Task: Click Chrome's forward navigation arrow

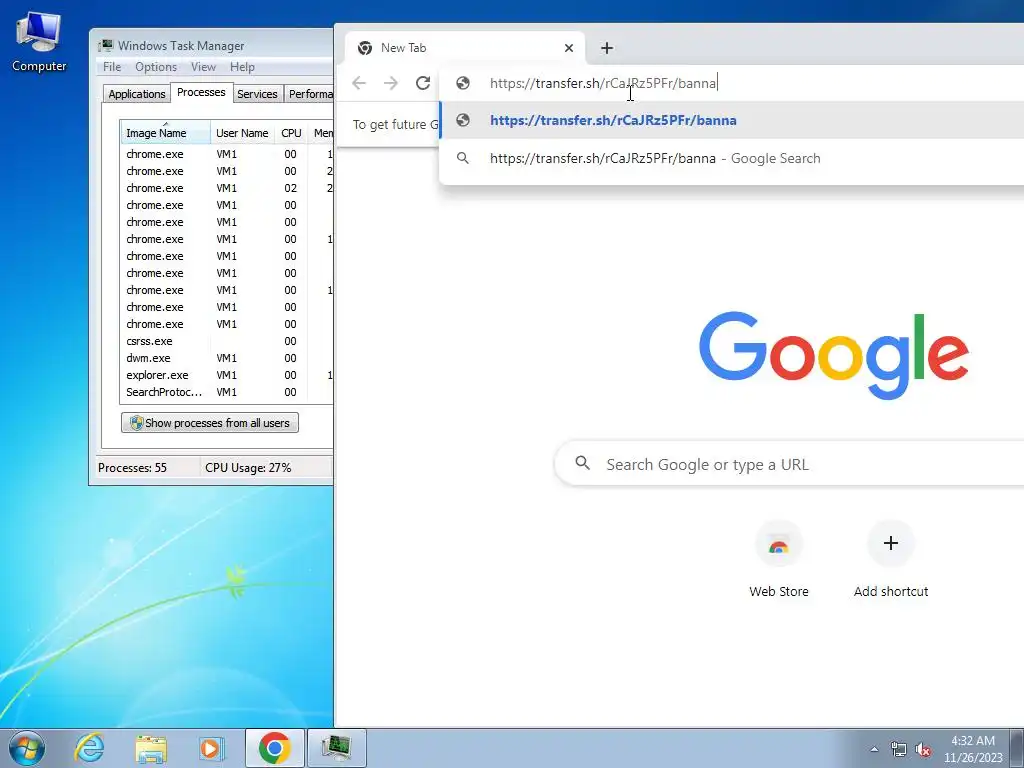Action: (391, 83)
